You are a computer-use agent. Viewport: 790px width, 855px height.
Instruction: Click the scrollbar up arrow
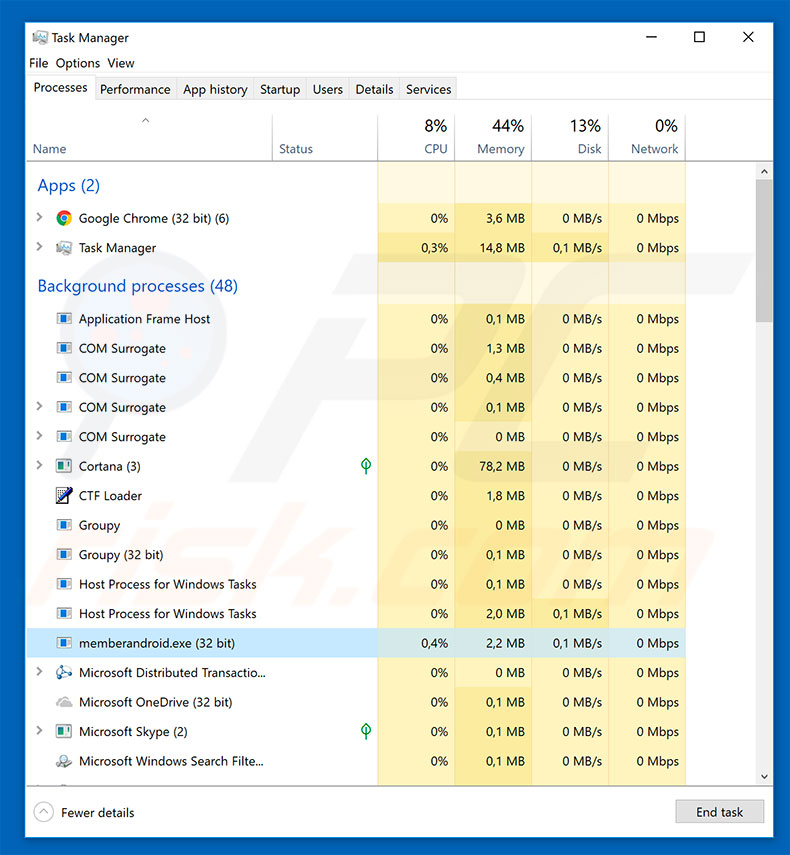point(764,171)
